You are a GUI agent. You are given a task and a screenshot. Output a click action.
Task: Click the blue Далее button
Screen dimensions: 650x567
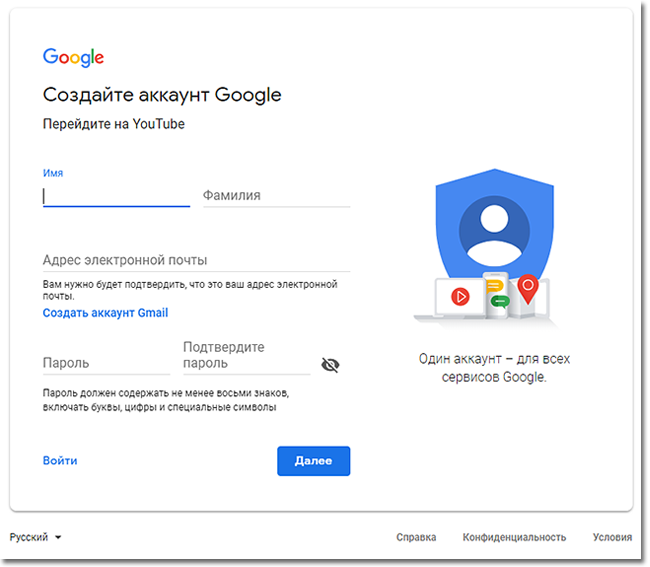click(x=314, y=461)
